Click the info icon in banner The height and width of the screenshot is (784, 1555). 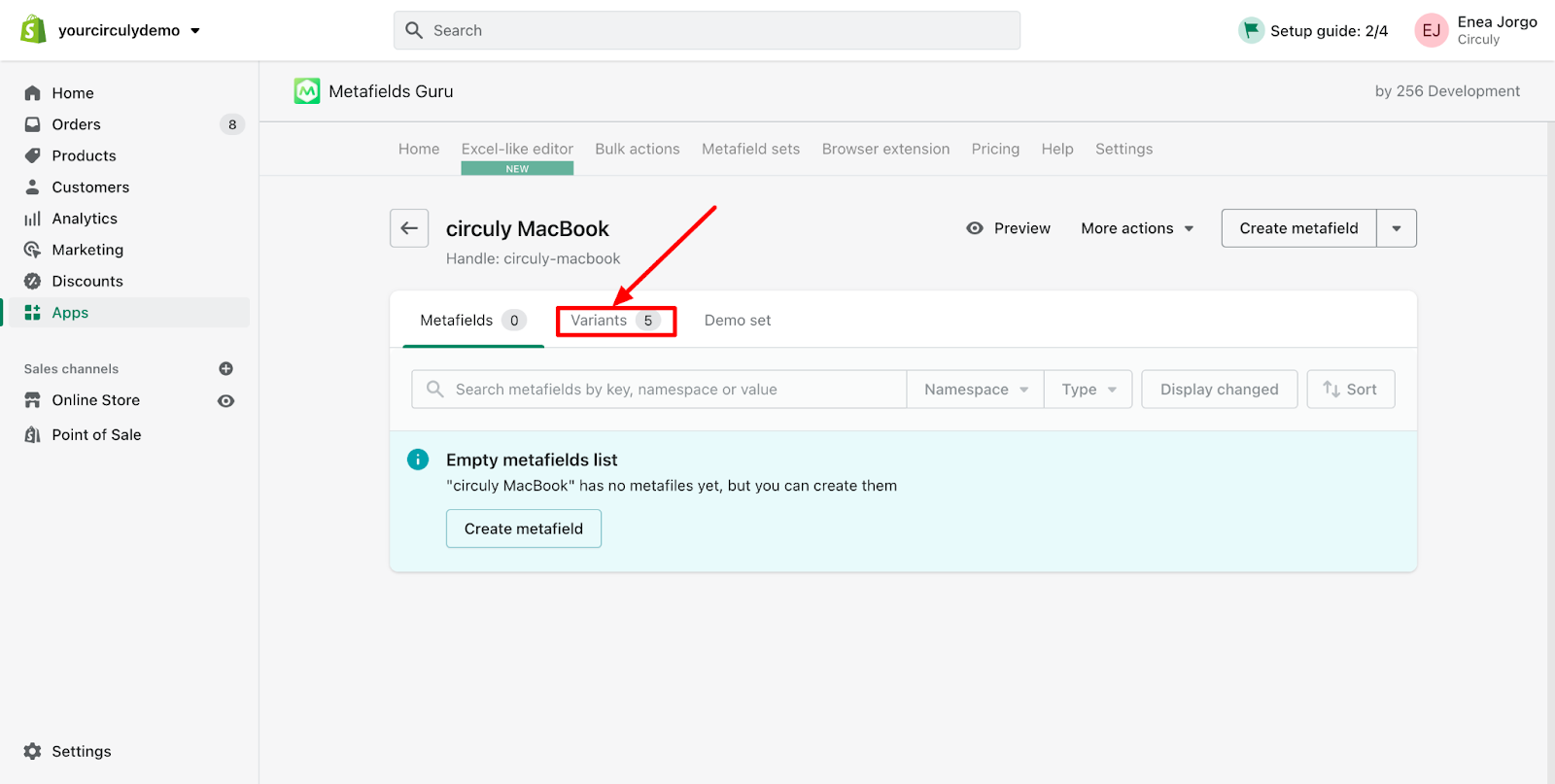tap(418, 460)
